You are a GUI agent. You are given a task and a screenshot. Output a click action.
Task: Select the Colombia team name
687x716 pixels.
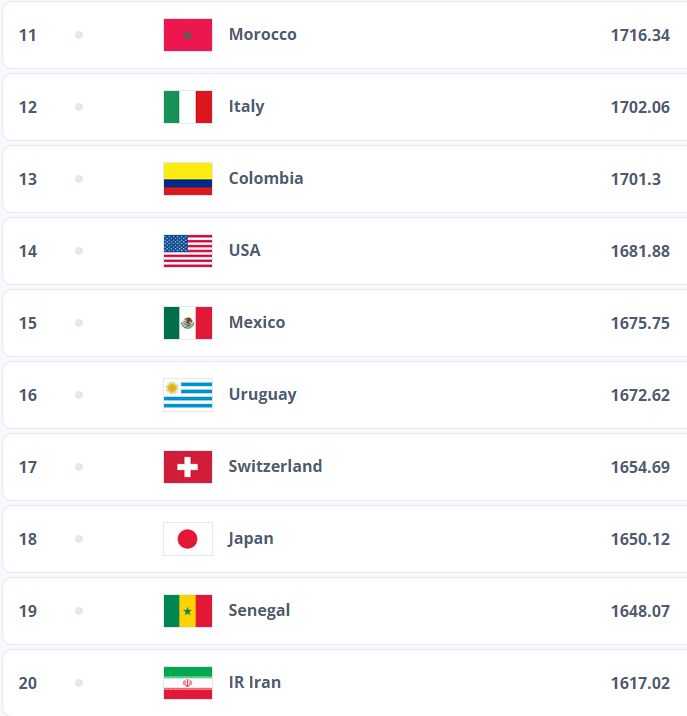pos(266,178)
